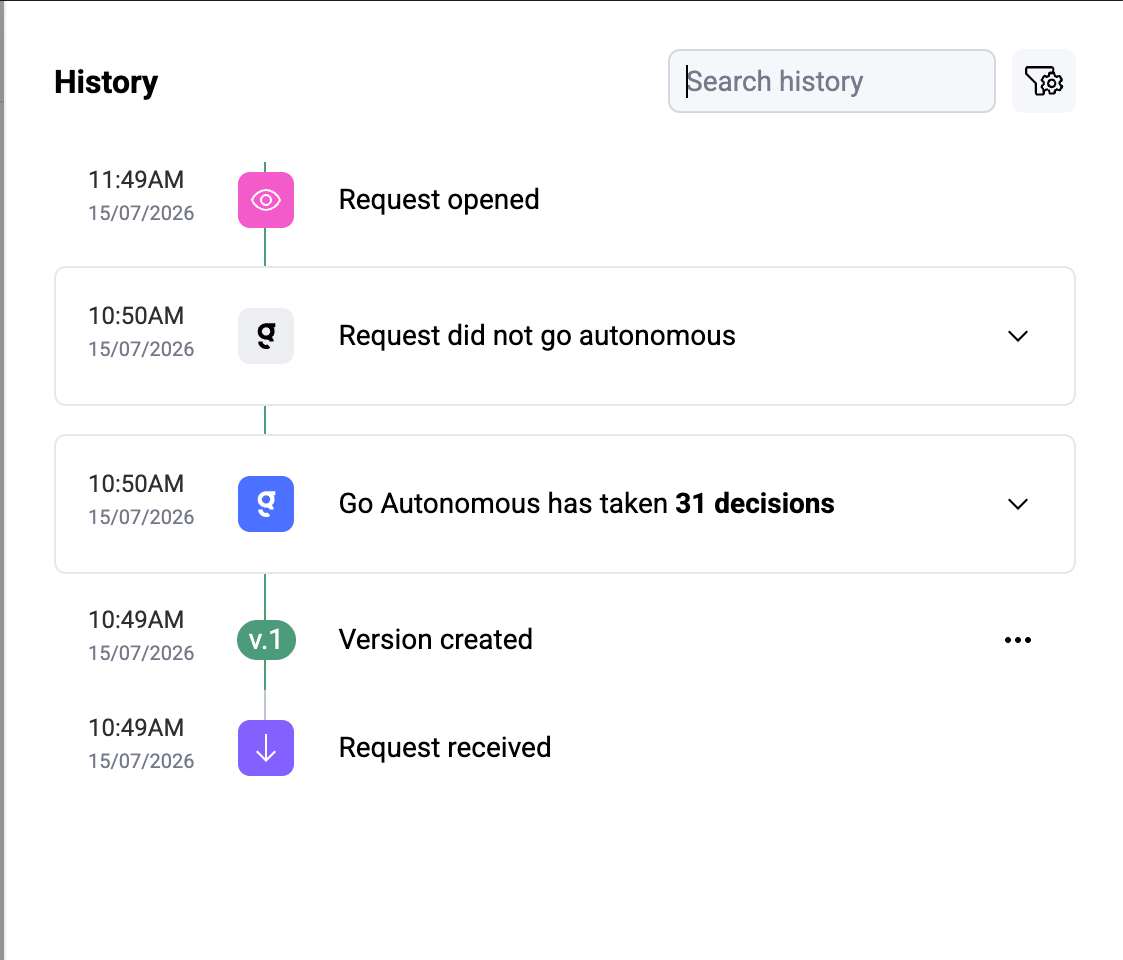This screenshot has height=960, width=1123.
Task: Click the green v.1 version badge
Action: [x=266, y=640]
